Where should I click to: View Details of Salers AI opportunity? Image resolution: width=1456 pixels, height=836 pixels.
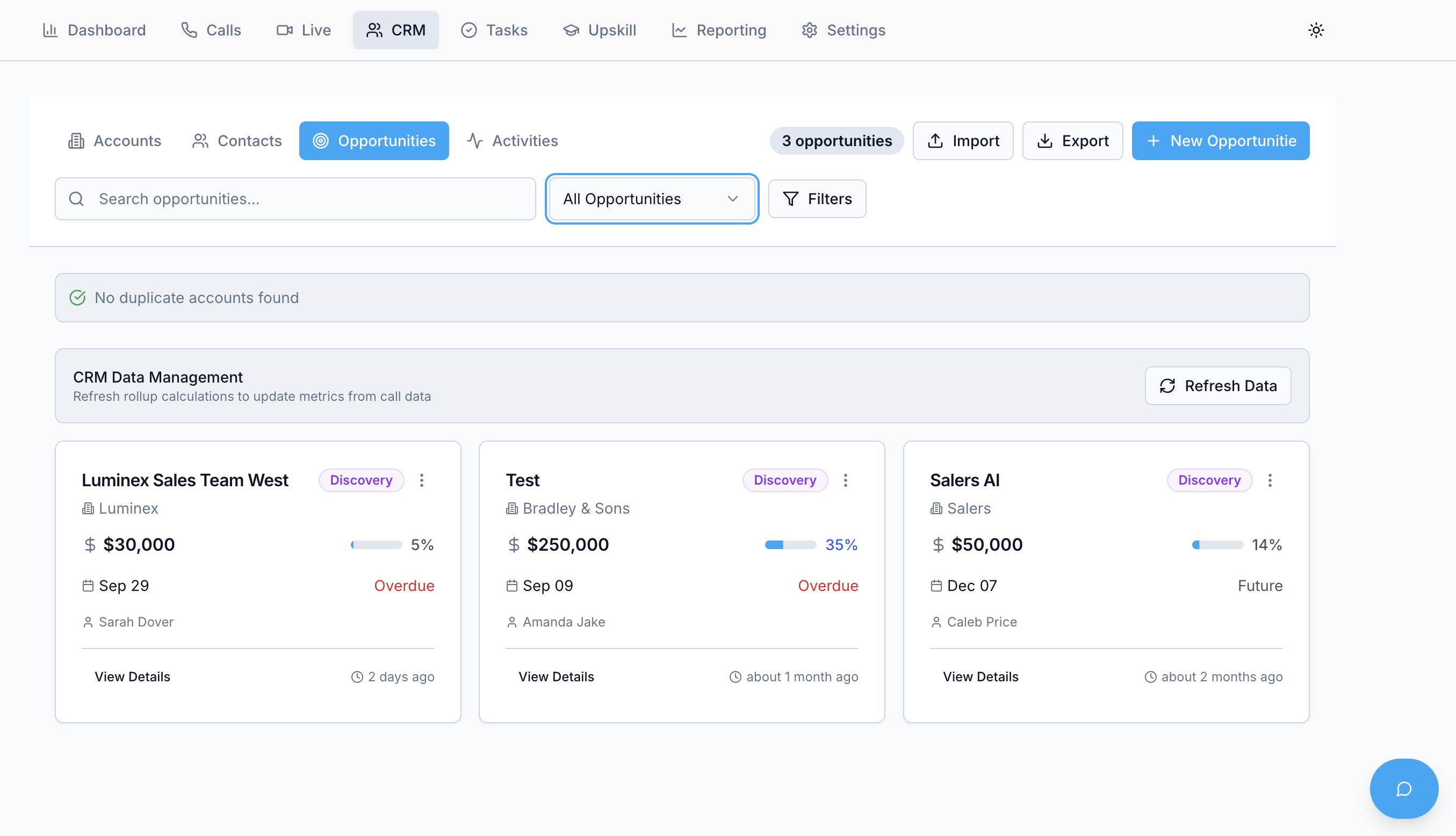tap(980, 676)
